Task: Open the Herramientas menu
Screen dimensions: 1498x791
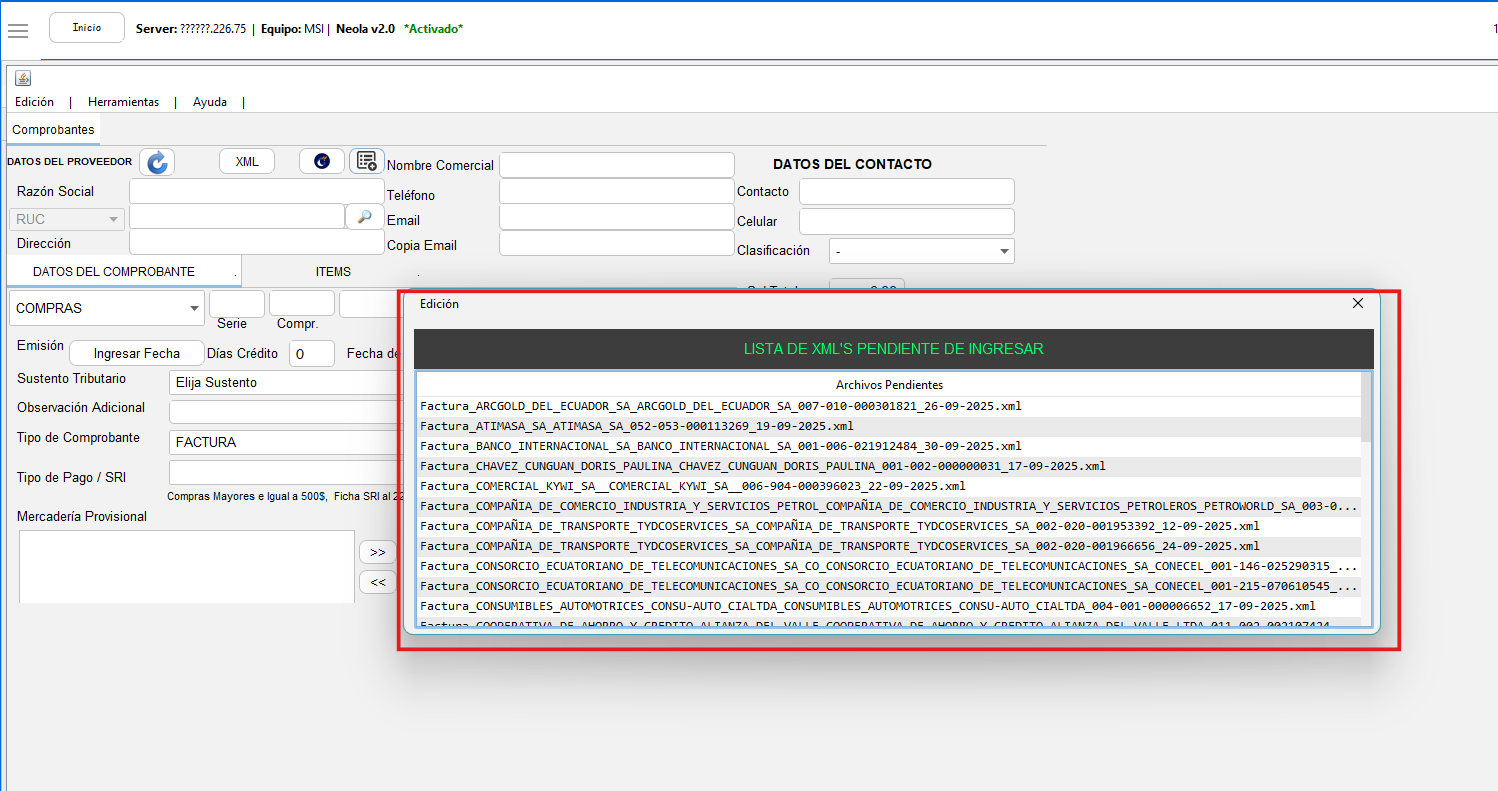Action: pos(123,102)
